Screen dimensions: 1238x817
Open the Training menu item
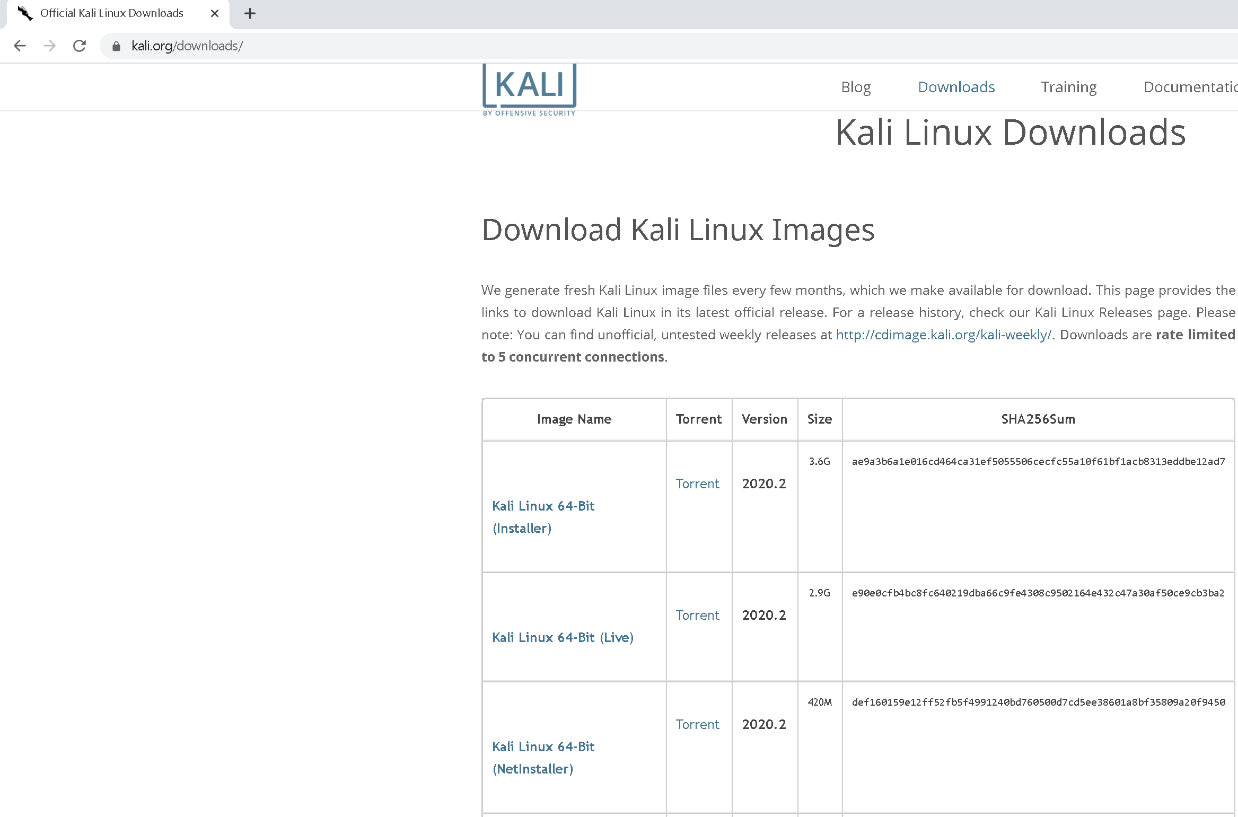[x=1068, y=87]
